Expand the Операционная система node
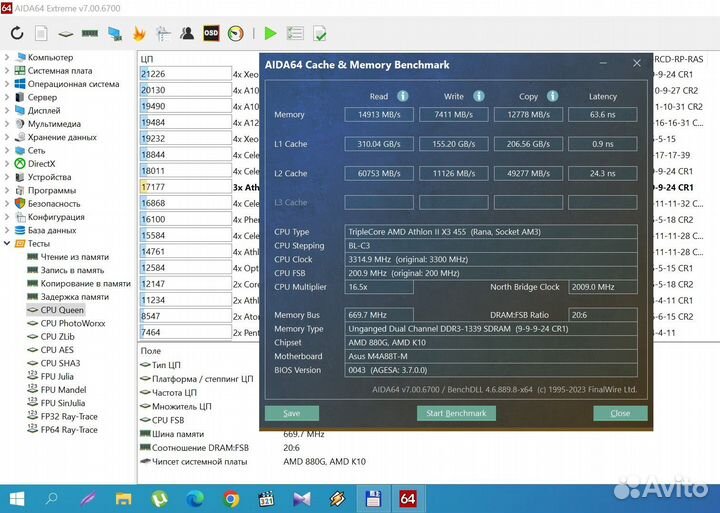This screenshot has height=513, width=720. [7, 84]
